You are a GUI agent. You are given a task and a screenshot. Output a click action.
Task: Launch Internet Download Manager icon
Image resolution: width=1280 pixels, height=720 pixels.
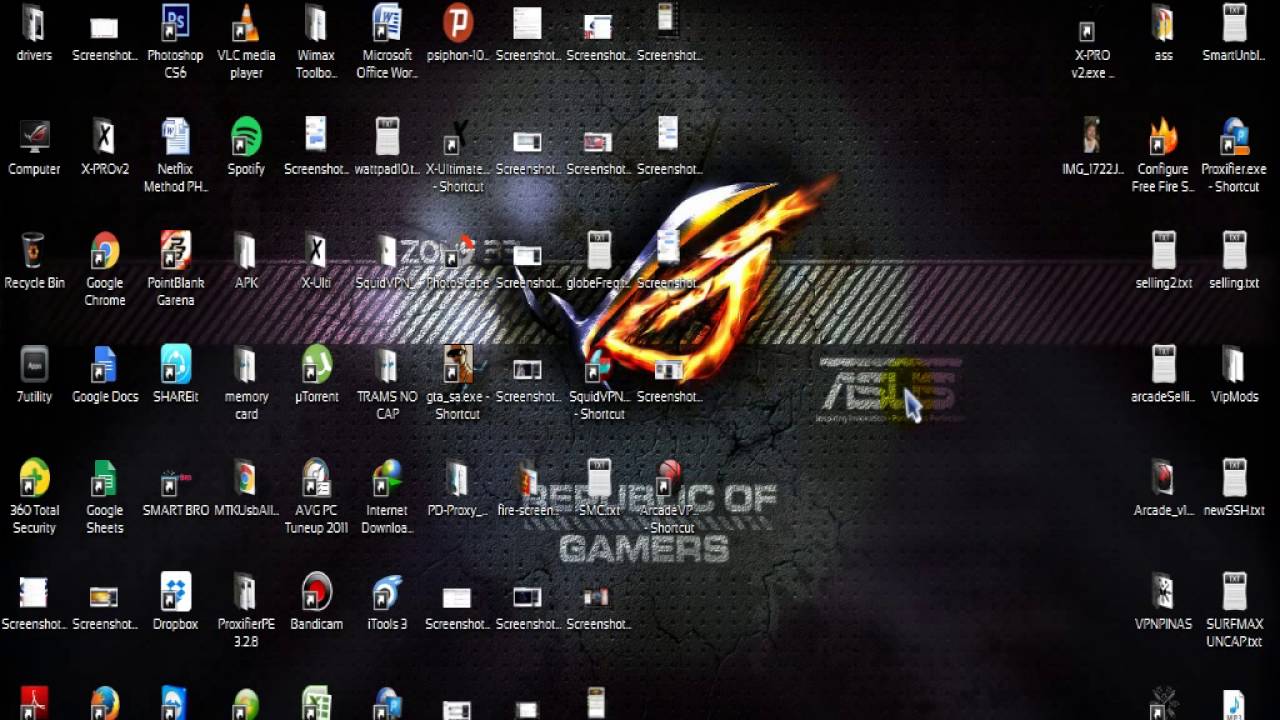(387, 478)
